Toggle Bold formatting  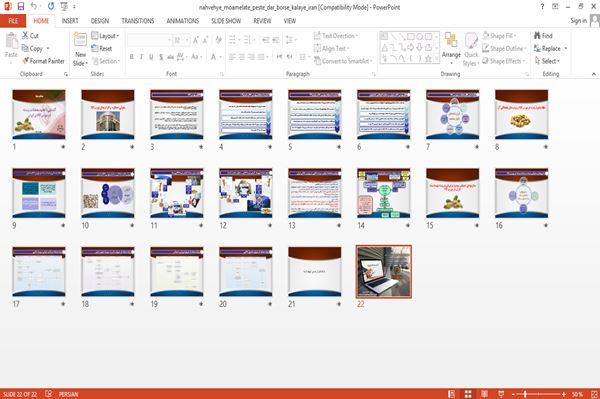[x=131, y=57]
